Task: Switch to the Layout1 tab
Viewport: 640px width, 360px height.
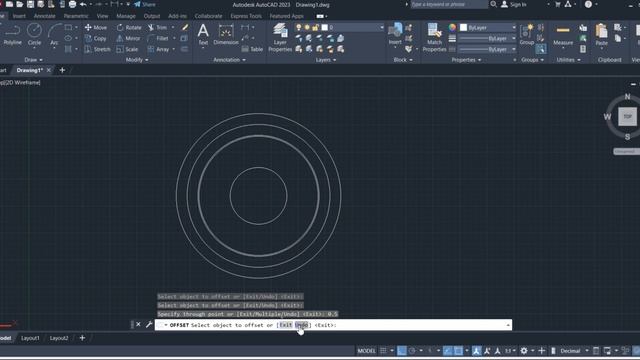Action: tap(30, 338)
